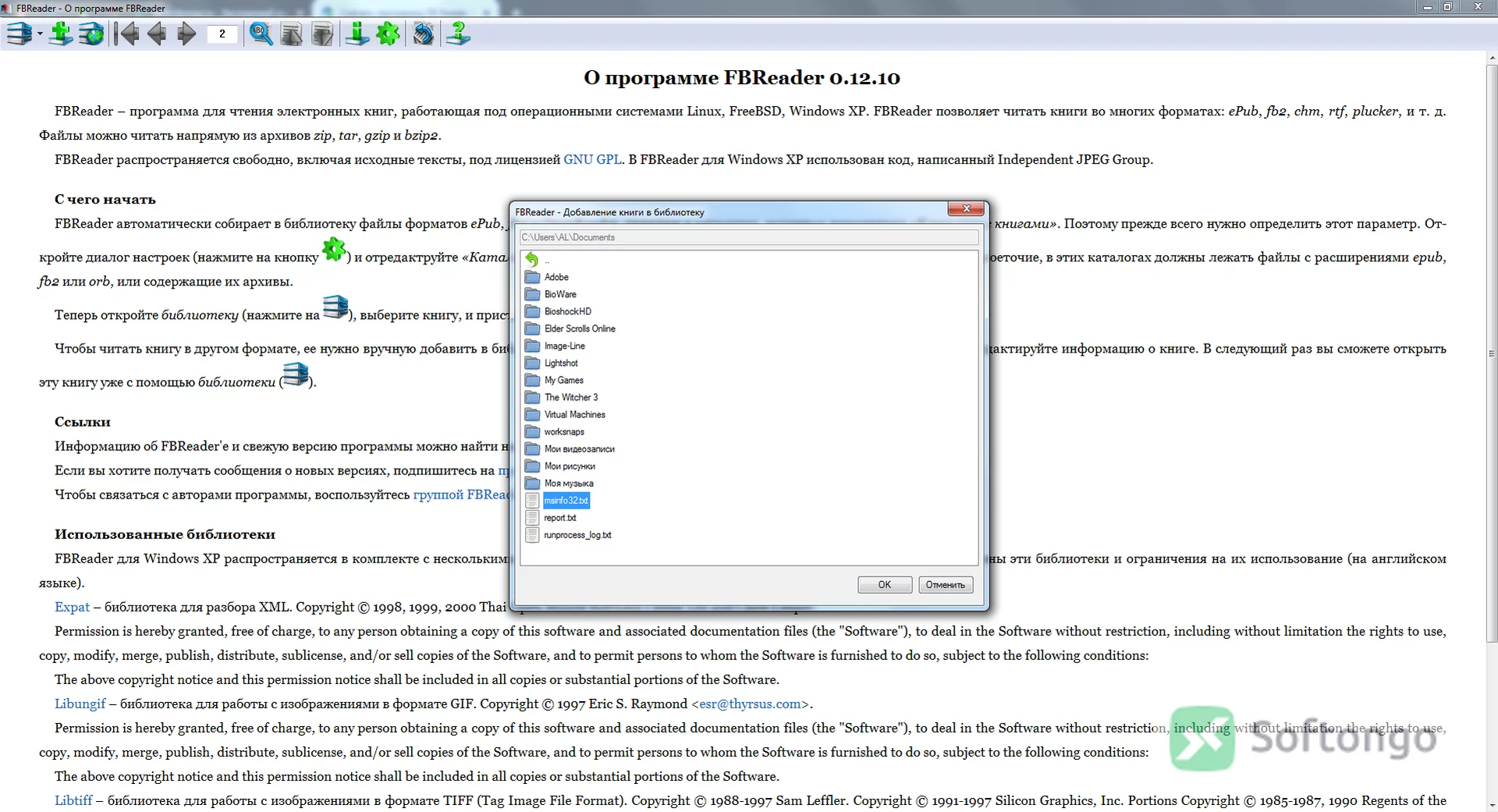Viewport: 1498px width, 812px height.
Task: Click the Find next page icon
Action: tap(321, 34)
